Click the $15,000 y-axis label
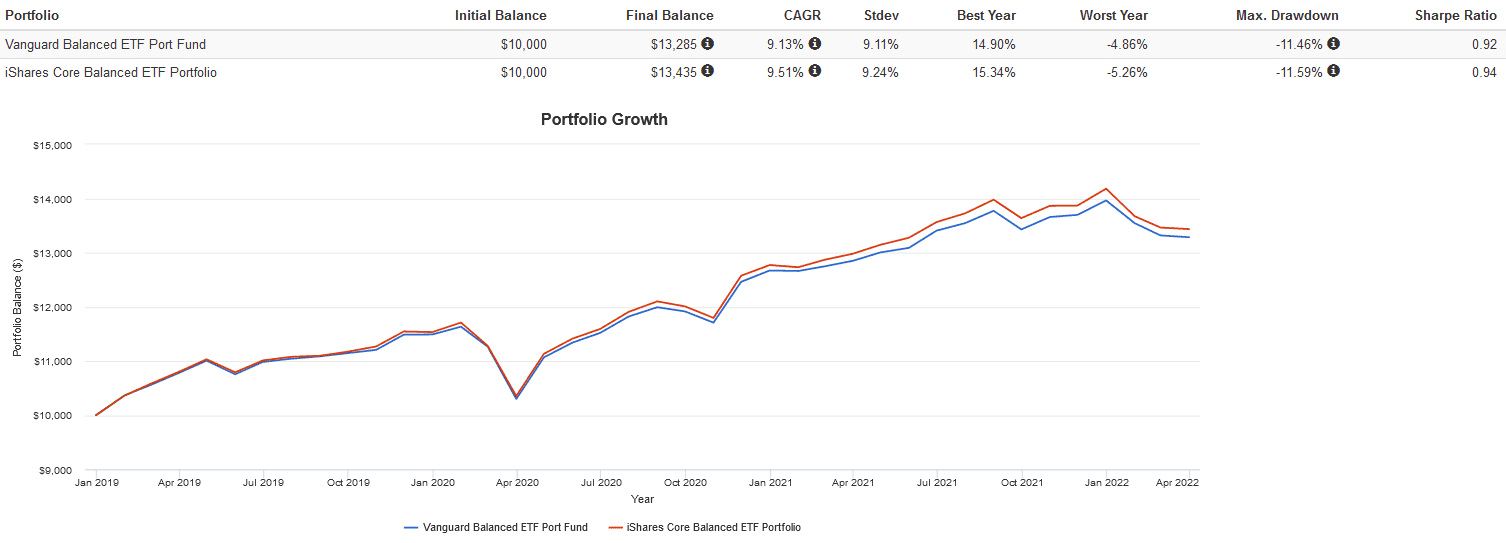This screenshot has width=1506, height=543. click(x=55, y=145)
